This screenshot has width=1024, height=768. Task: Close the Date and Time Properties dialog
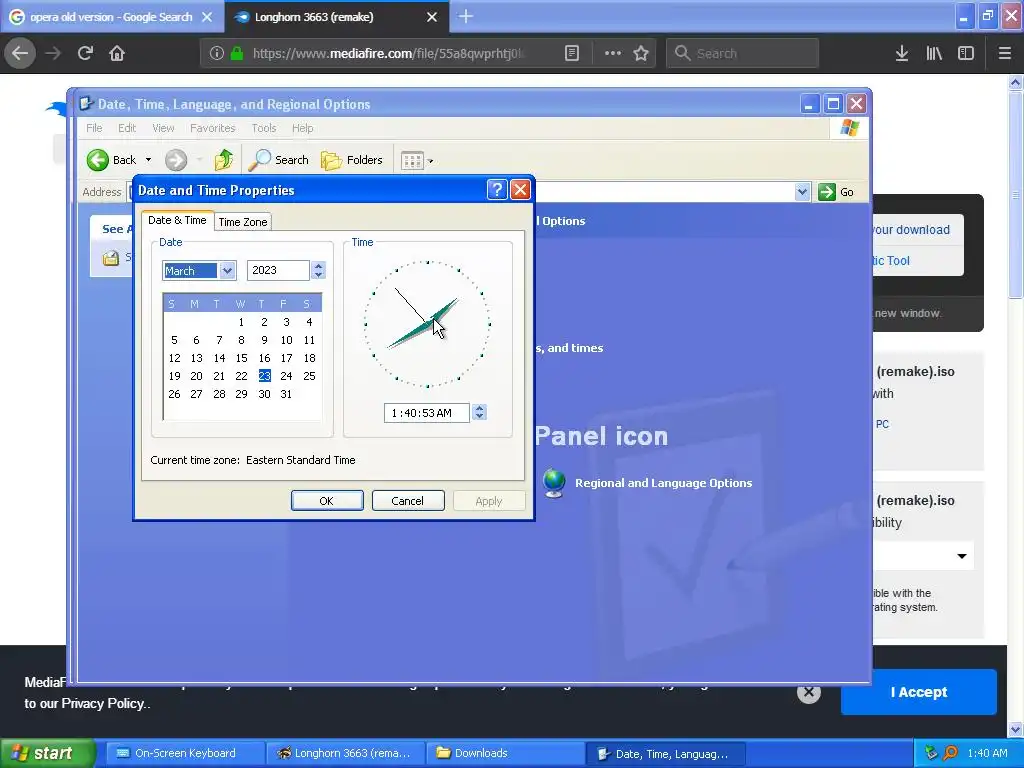520,190
